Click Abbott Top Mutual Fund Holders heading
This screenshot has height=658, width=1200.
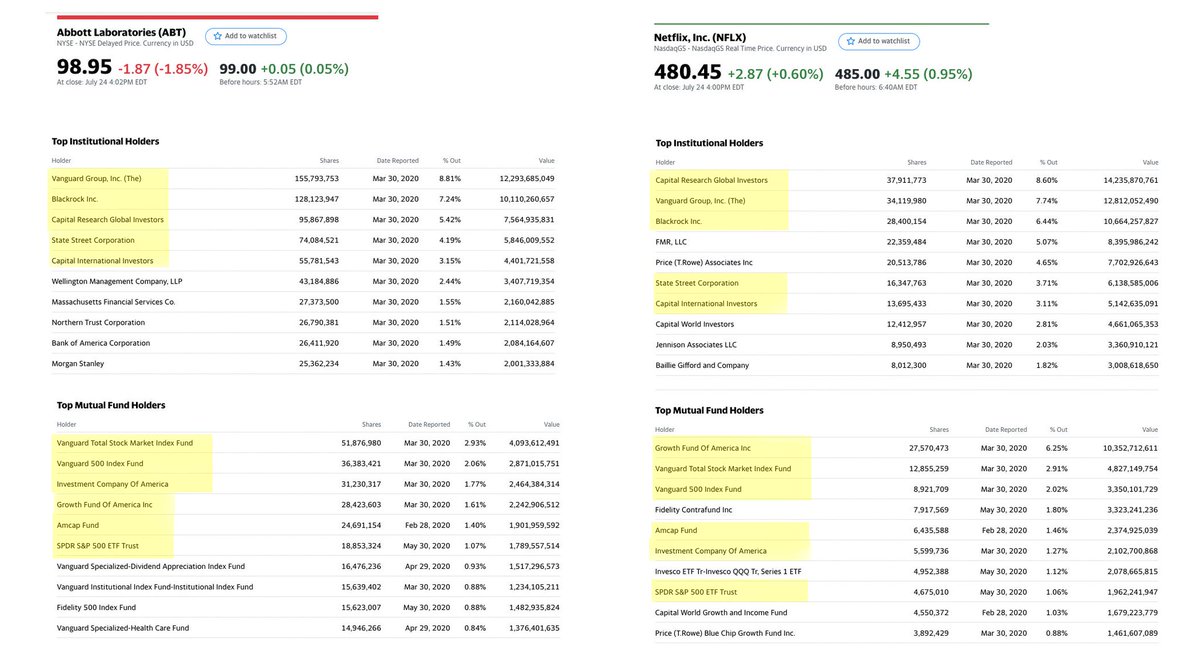point(111,405)
